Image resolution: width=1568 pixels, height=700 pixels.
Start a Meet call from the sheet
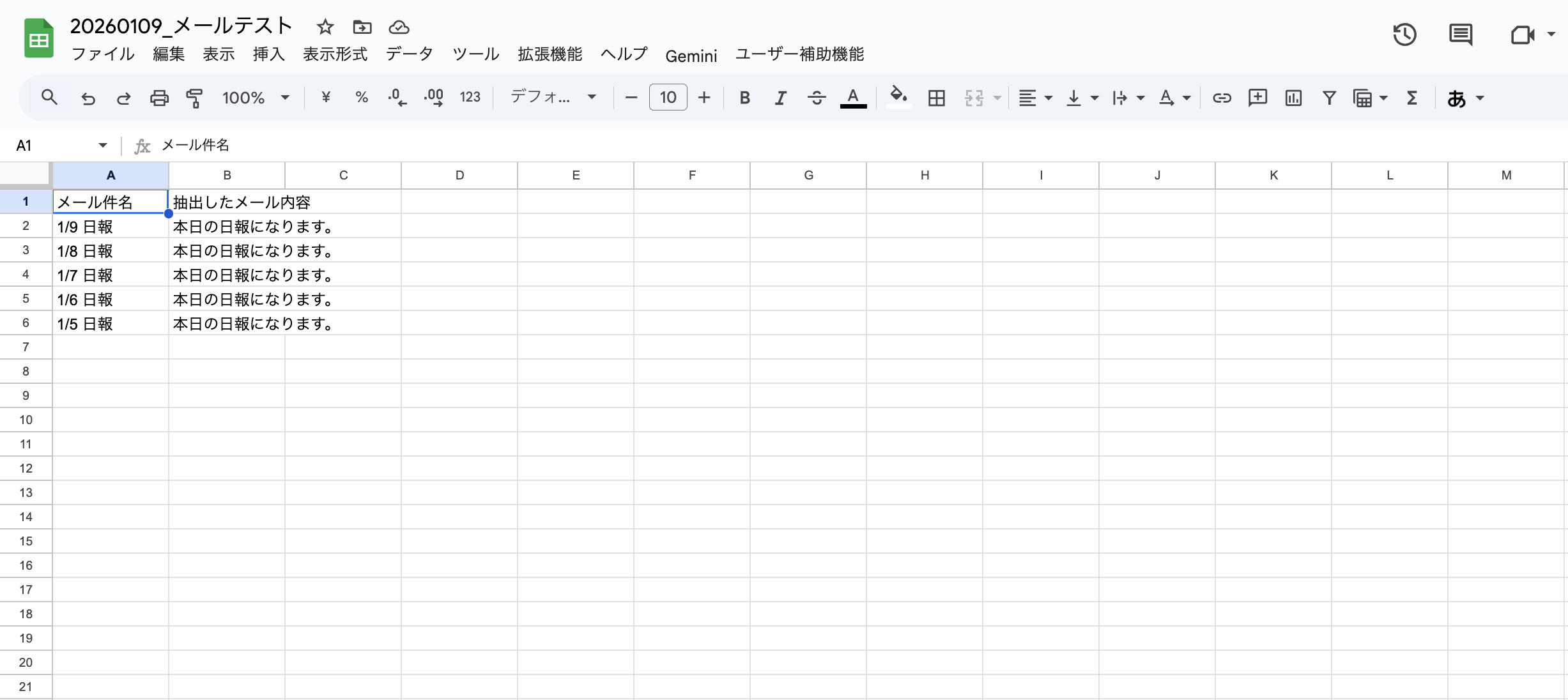point(1525,35)
